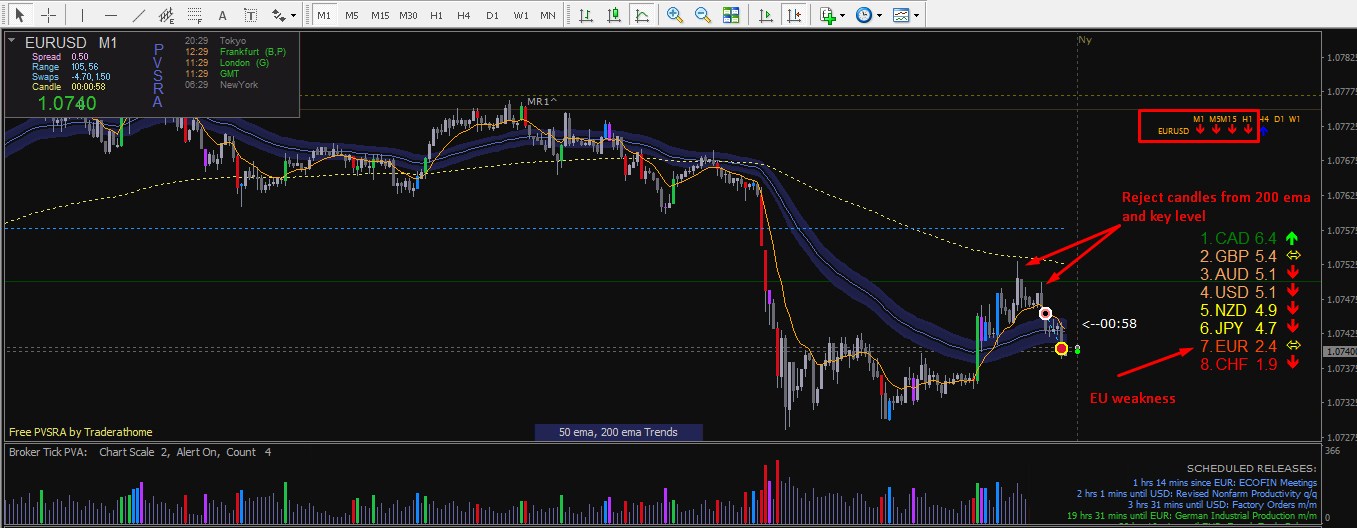Screen dimensions: 1357x528
Task: Click the Templates icon
Action: pyautogui.click(x=901, y=15)
